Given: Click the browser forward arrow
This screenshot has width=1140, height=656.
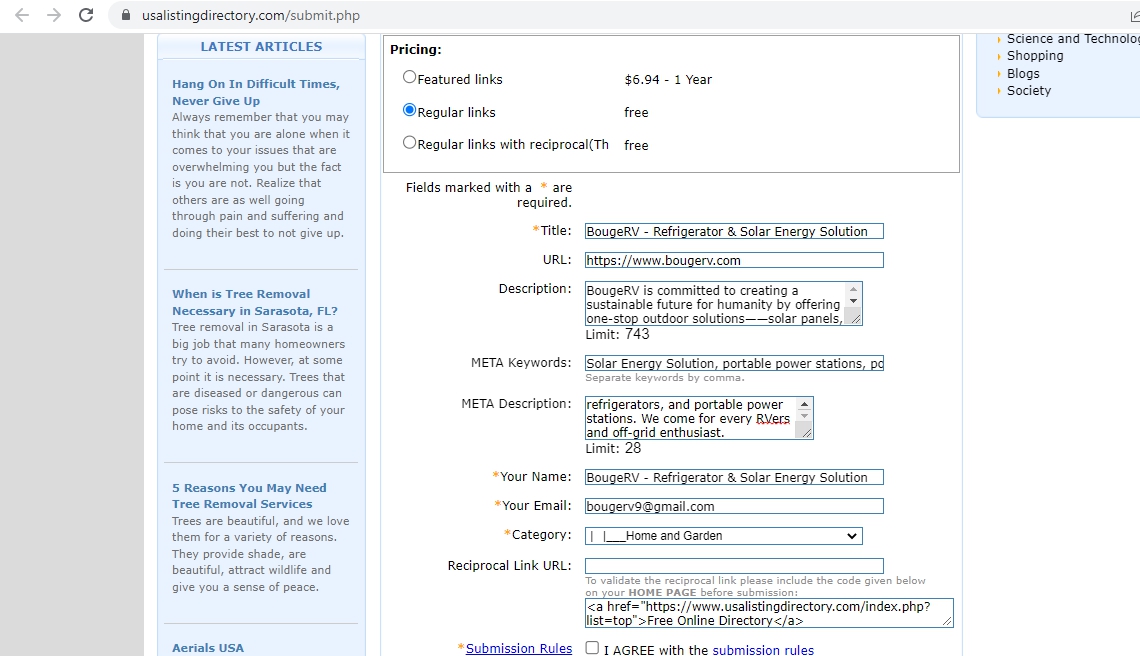Looking at the screenshot, I should (x=54, y=15).
